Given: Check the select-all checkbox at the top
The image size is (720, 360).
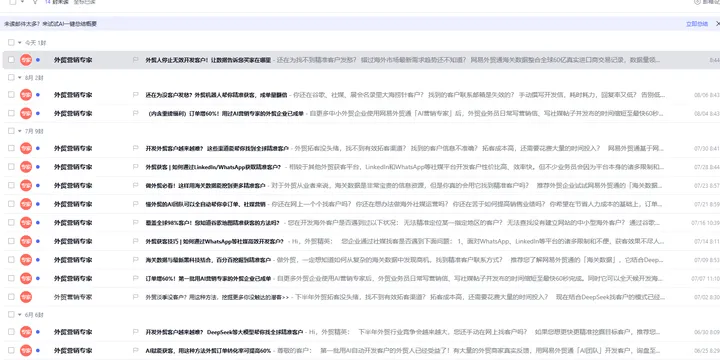Looking at the screenshot, I should 12,2.
